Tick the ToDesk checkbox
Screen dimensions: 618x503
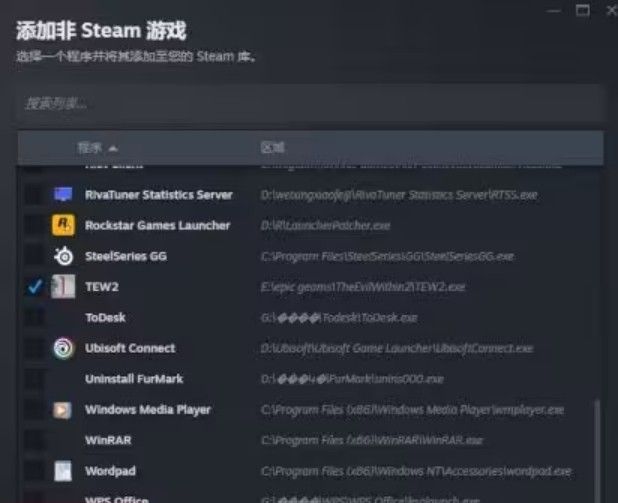click(x=35, y=317)
